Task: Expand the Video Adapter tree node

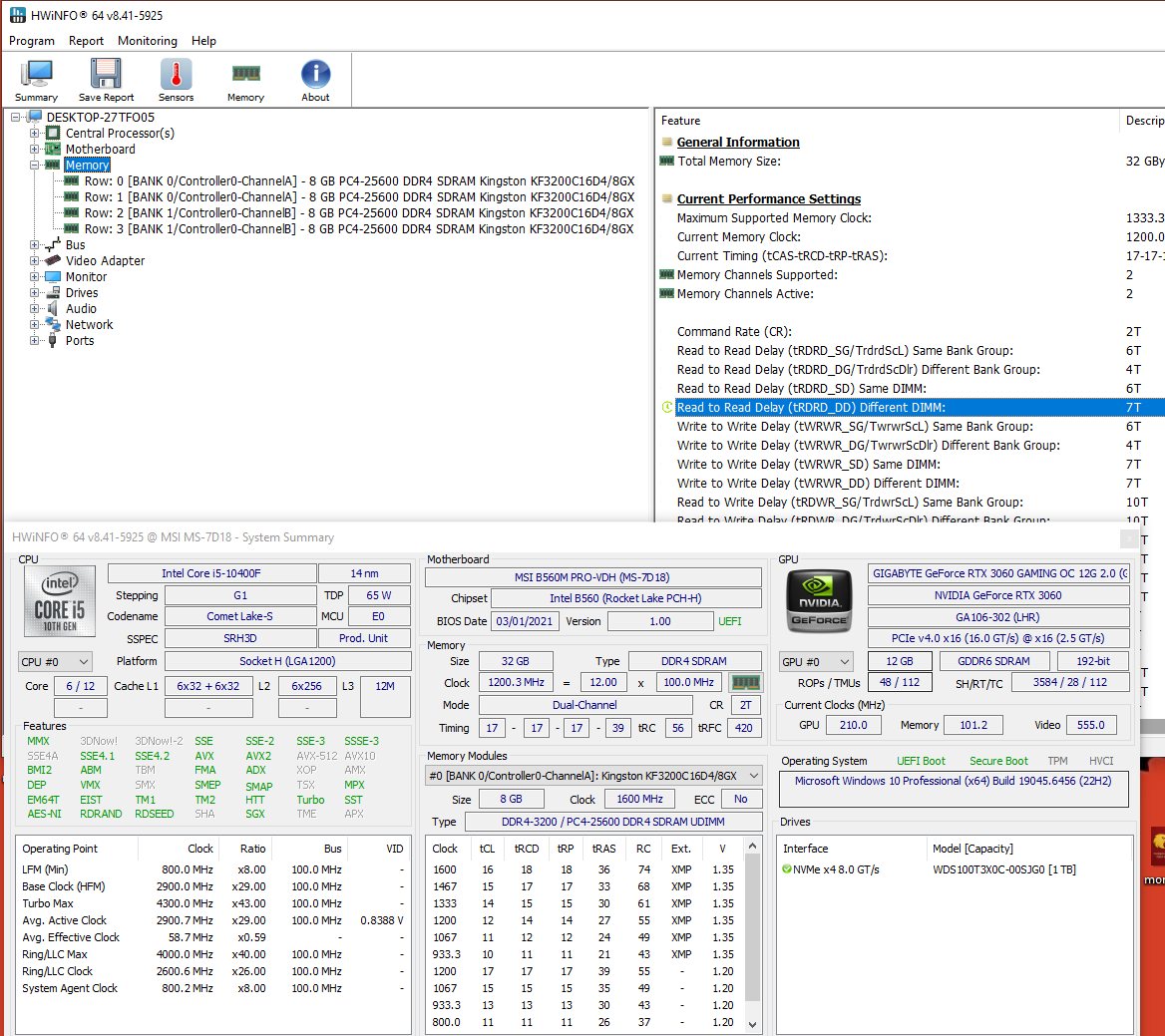Action: coord(35,261)
